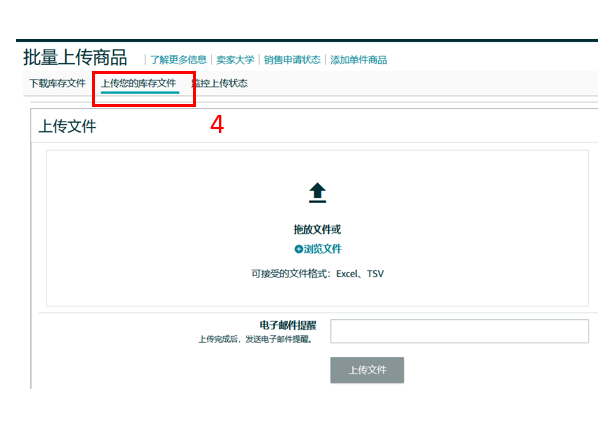The image size is (616, 422).
Task: Open the 监控上传状态 tab
Action: point(219,83)
